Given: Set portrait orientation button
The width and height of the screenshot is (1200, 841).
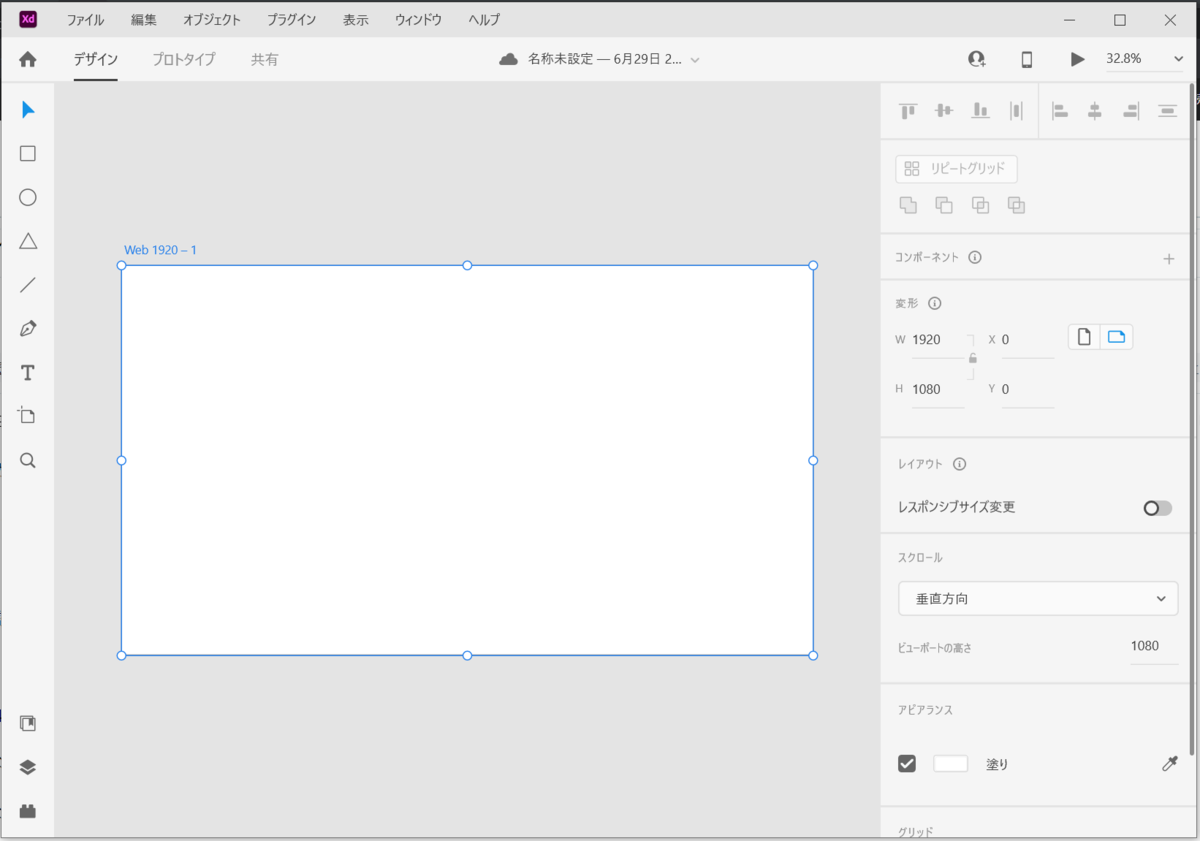Looking at the screenshot, I should point(1084,337).
